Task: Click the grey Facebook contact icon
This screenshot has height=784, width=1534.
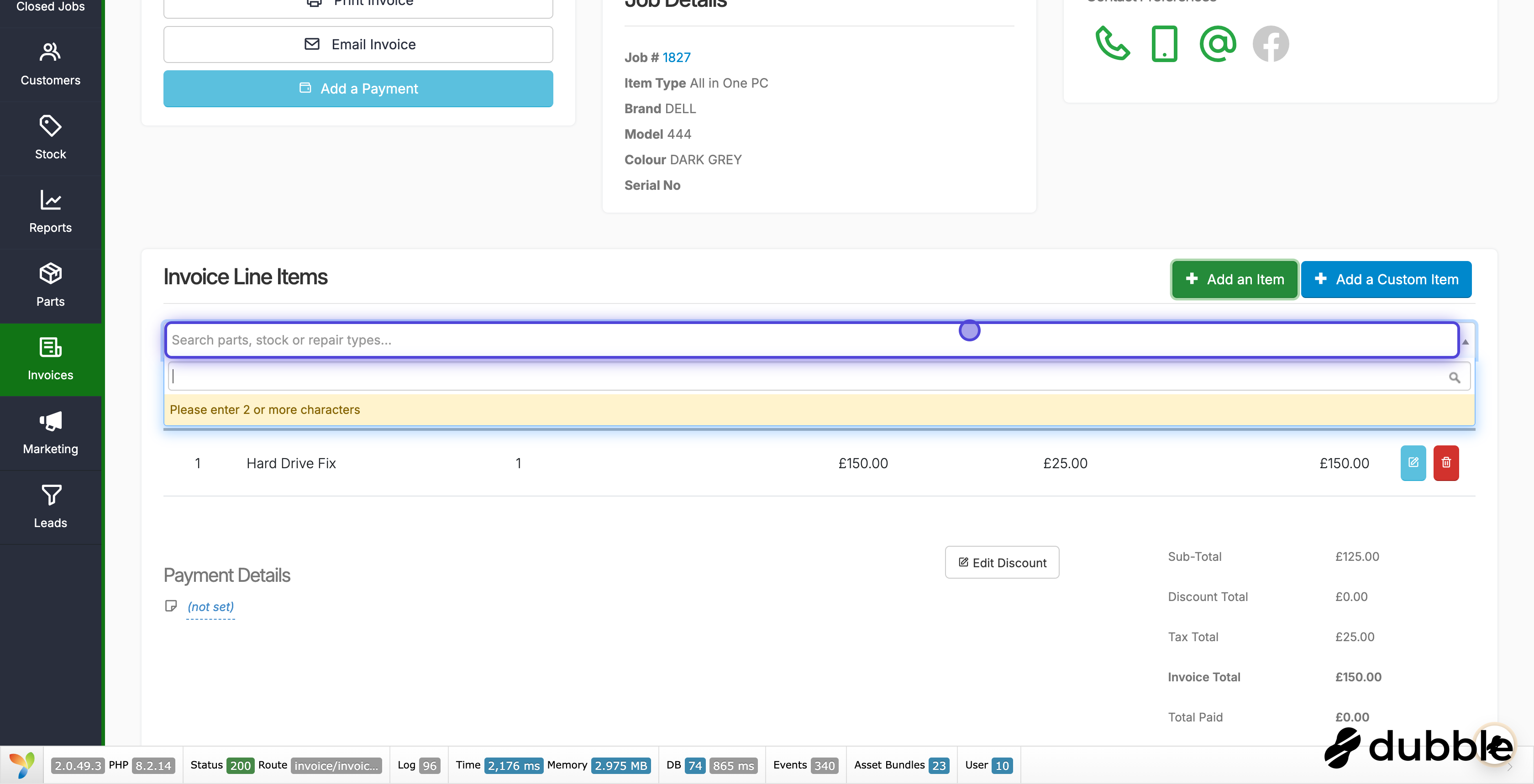Action: coord(1270,43)
